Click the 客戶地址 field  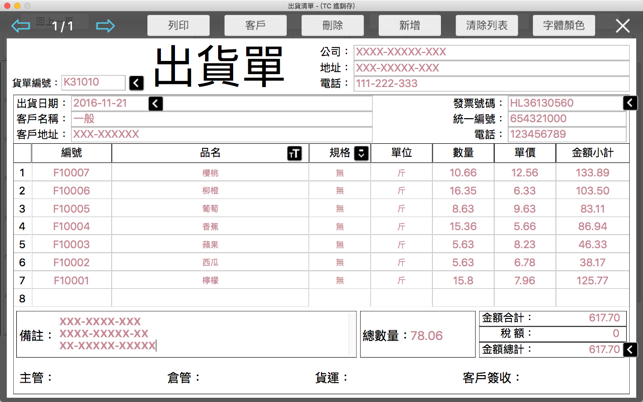click(222, 134)
